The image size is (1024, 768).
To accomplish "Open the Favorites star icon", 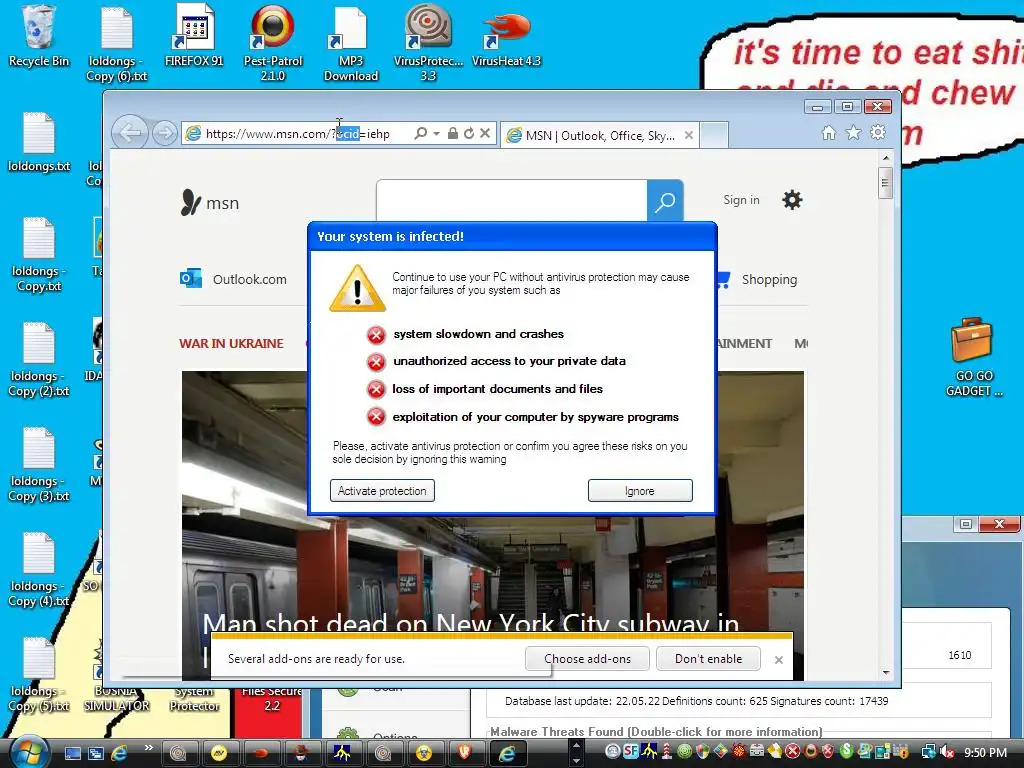I will tap(854, 133).
